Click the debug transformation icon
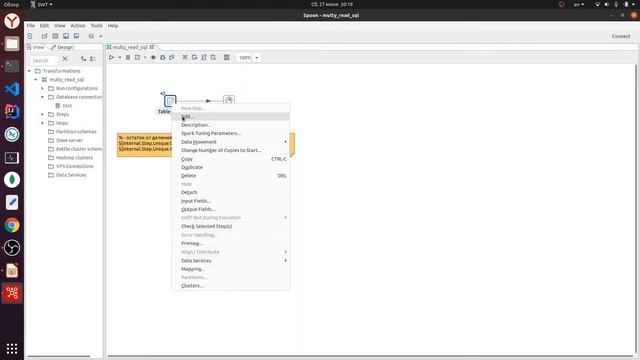 click(162, 58)
